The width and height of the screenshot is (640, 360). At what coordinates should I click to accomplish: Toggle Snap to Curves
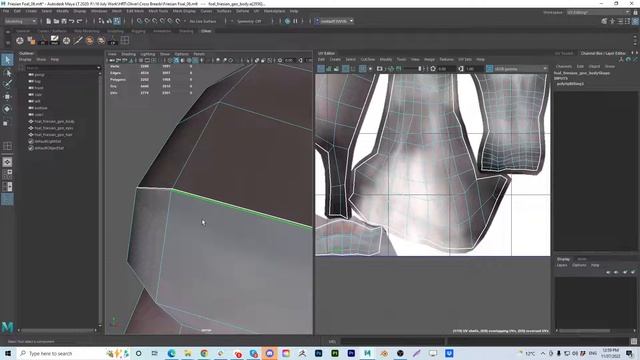click(x=147, y=21)
